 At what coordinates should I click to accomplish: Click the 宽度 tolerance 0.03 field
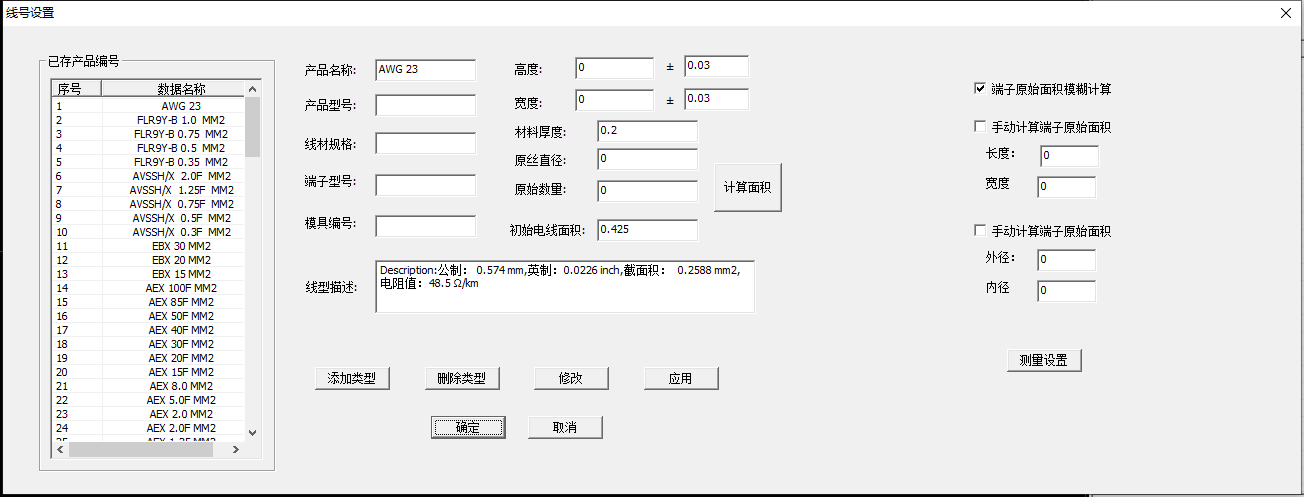point(716,99)
